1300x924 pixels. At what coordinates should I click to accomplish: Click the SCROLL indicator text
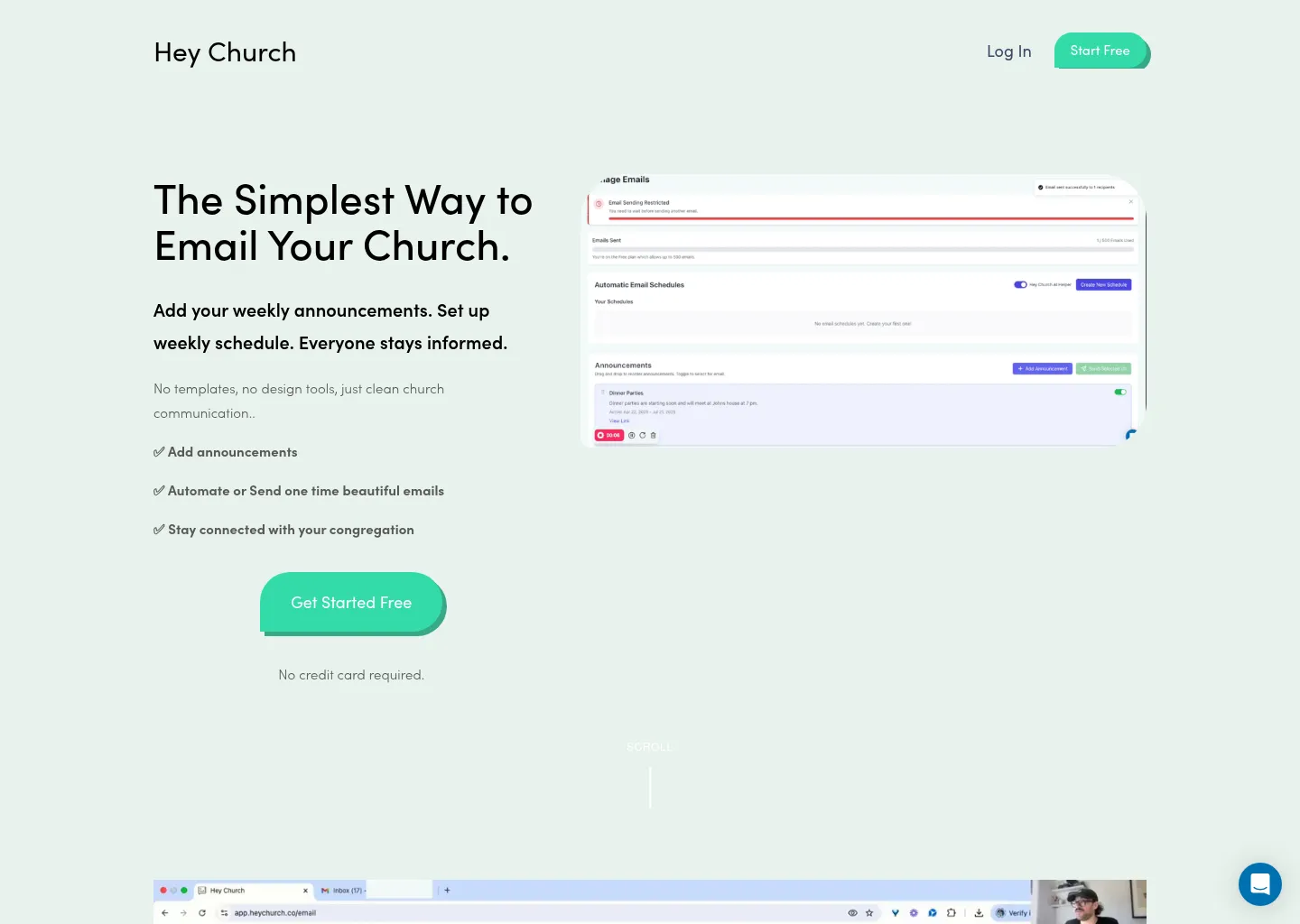649,747
